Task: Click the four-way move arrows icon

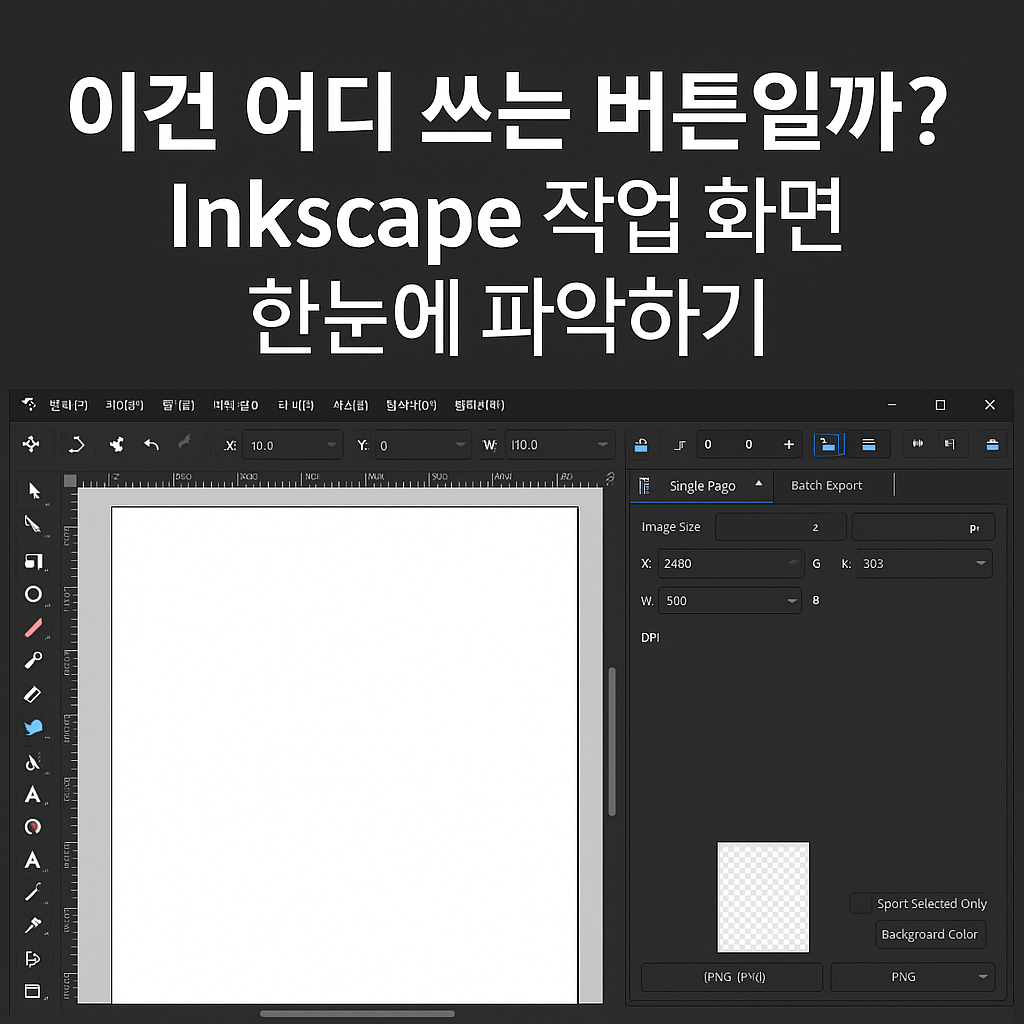Action: coord(31,445)
